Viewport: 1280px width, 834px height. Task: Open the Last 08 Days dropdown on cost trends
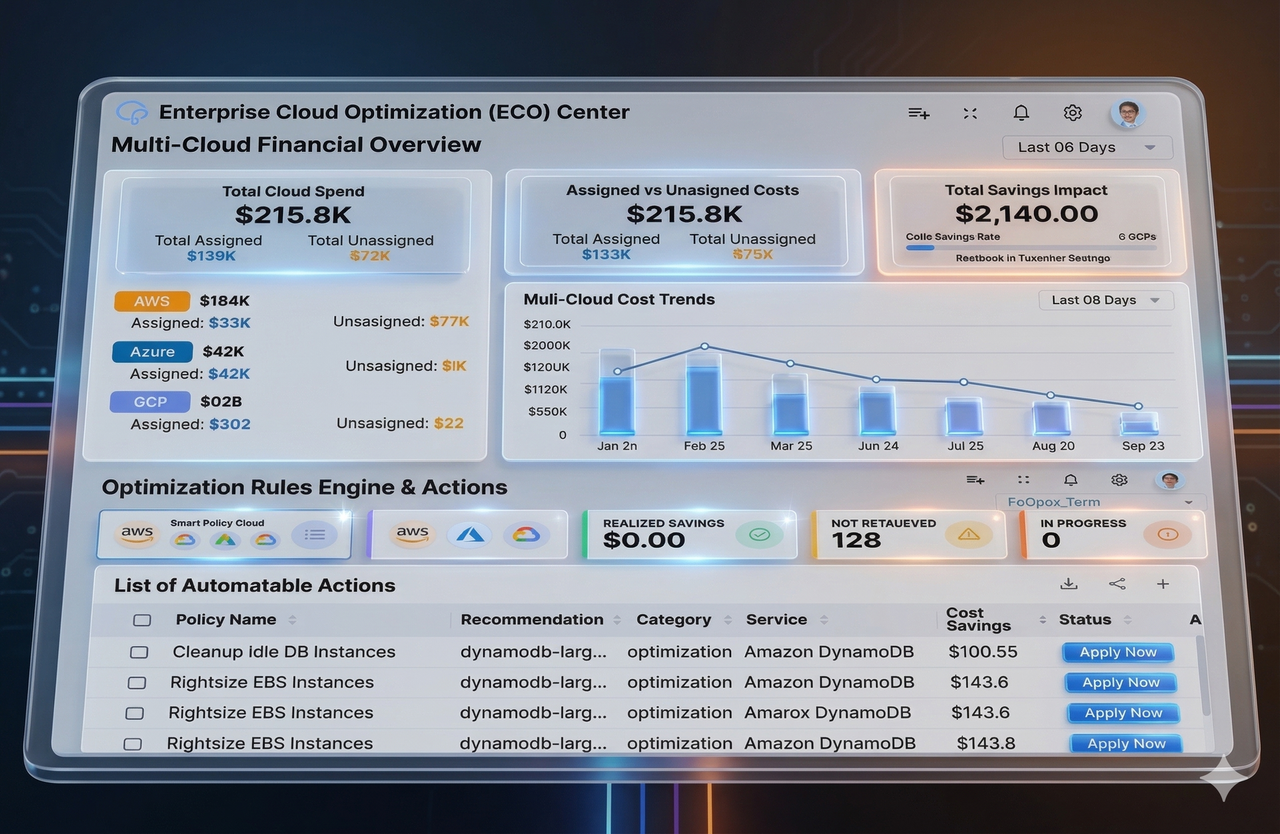coord(1105,299)
